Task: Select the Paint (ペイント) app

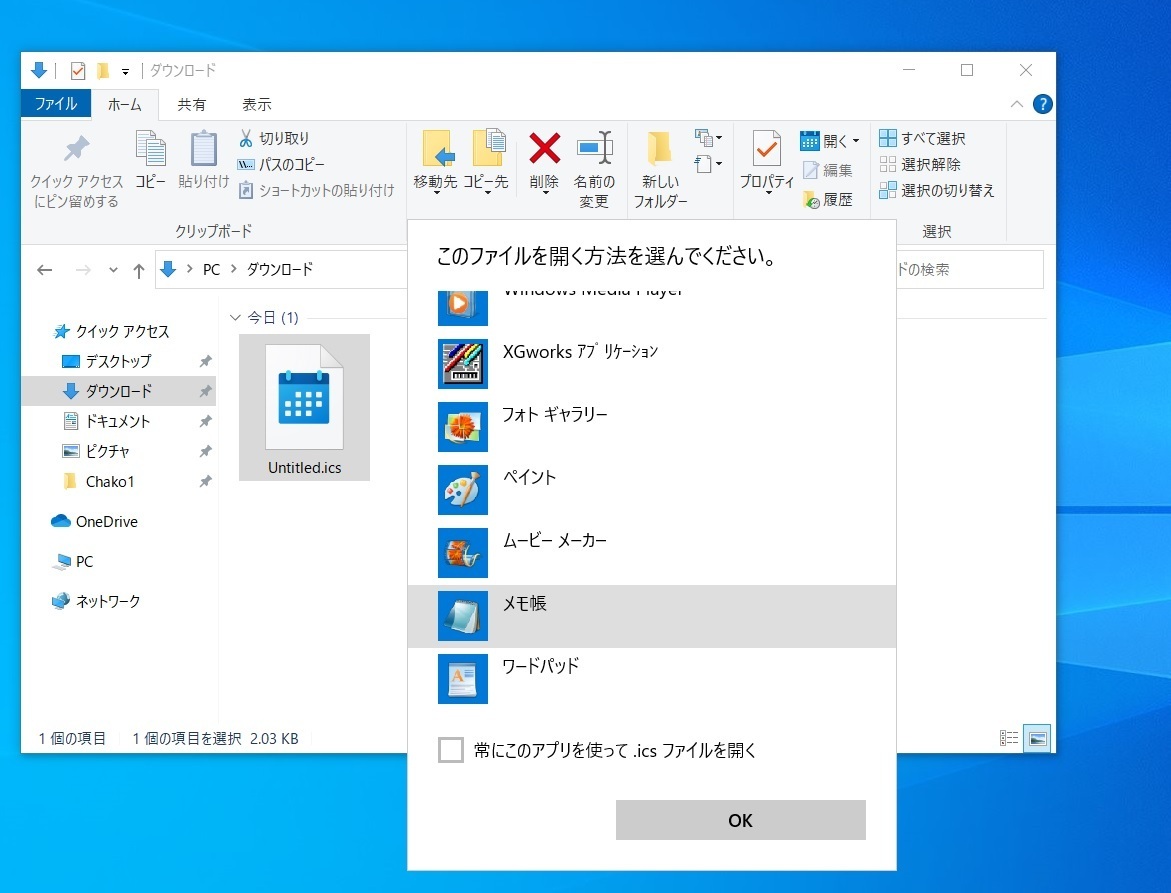Action: coord(463,490)
